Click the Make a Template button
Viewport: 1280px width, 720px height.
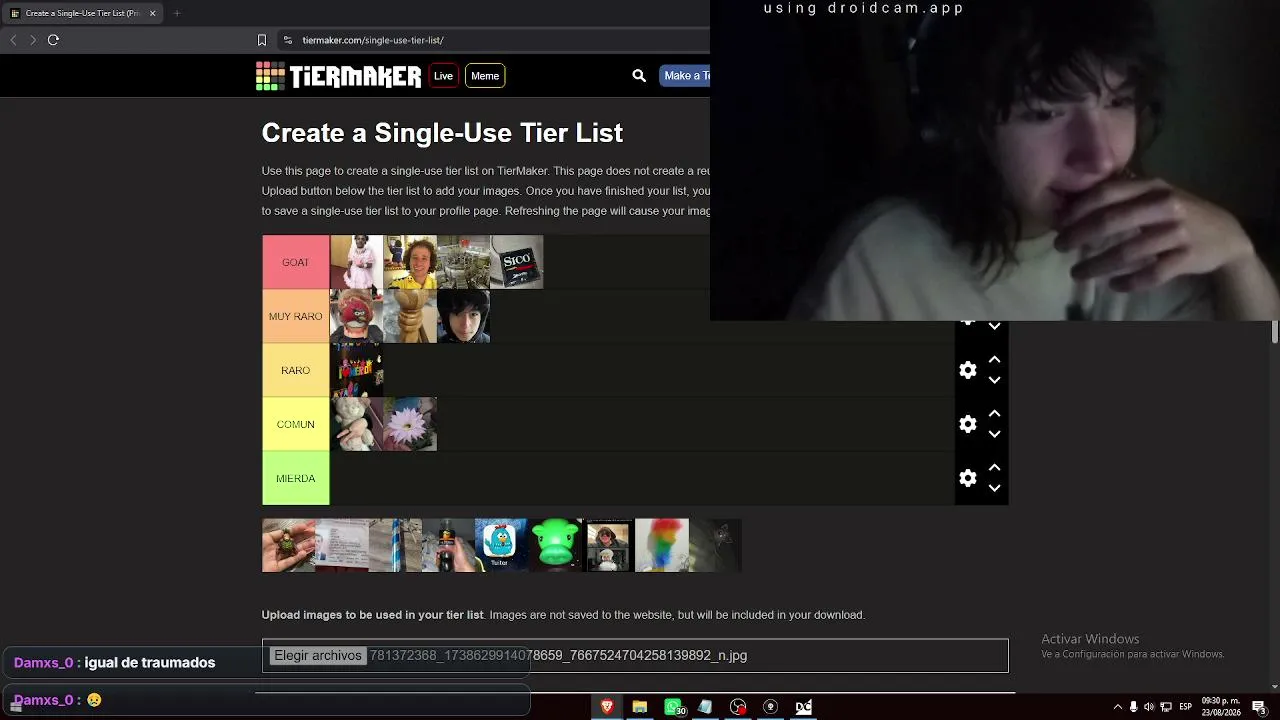(685, 76)
